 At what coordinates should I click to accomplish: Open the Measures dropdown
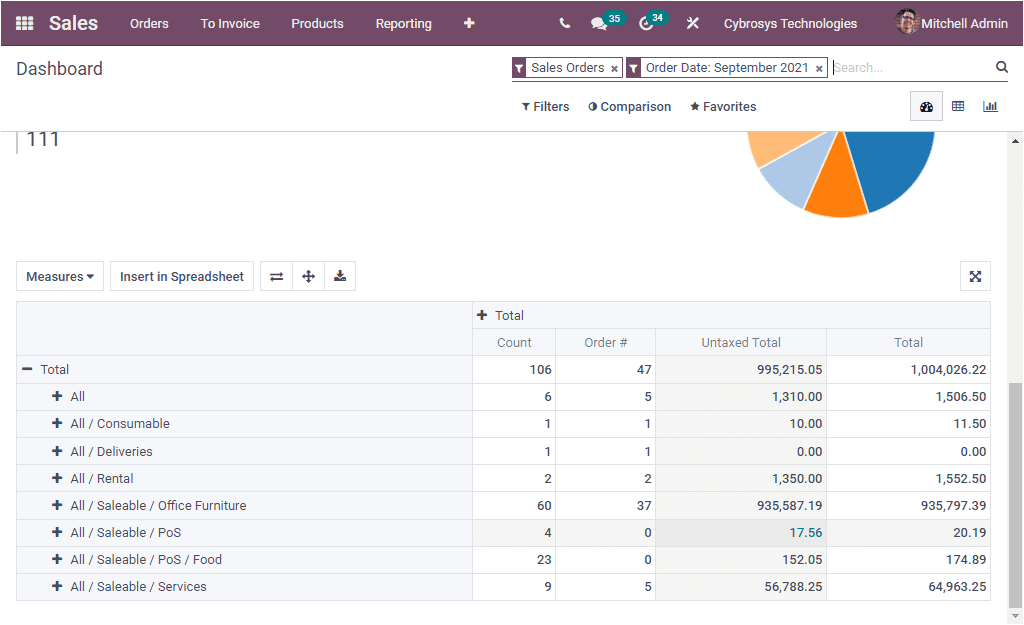[59, 276]
